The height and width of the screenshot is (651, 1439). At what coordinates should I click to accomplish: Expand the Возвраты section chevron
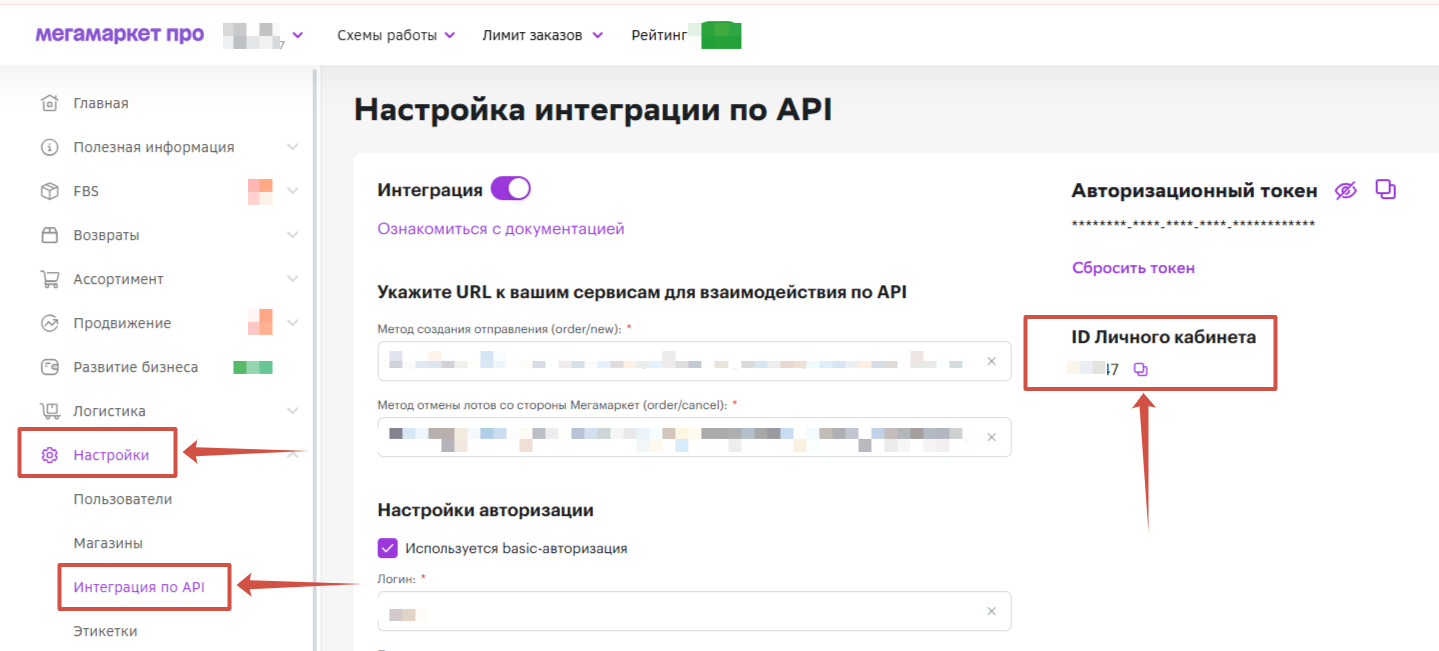(292, 235)
